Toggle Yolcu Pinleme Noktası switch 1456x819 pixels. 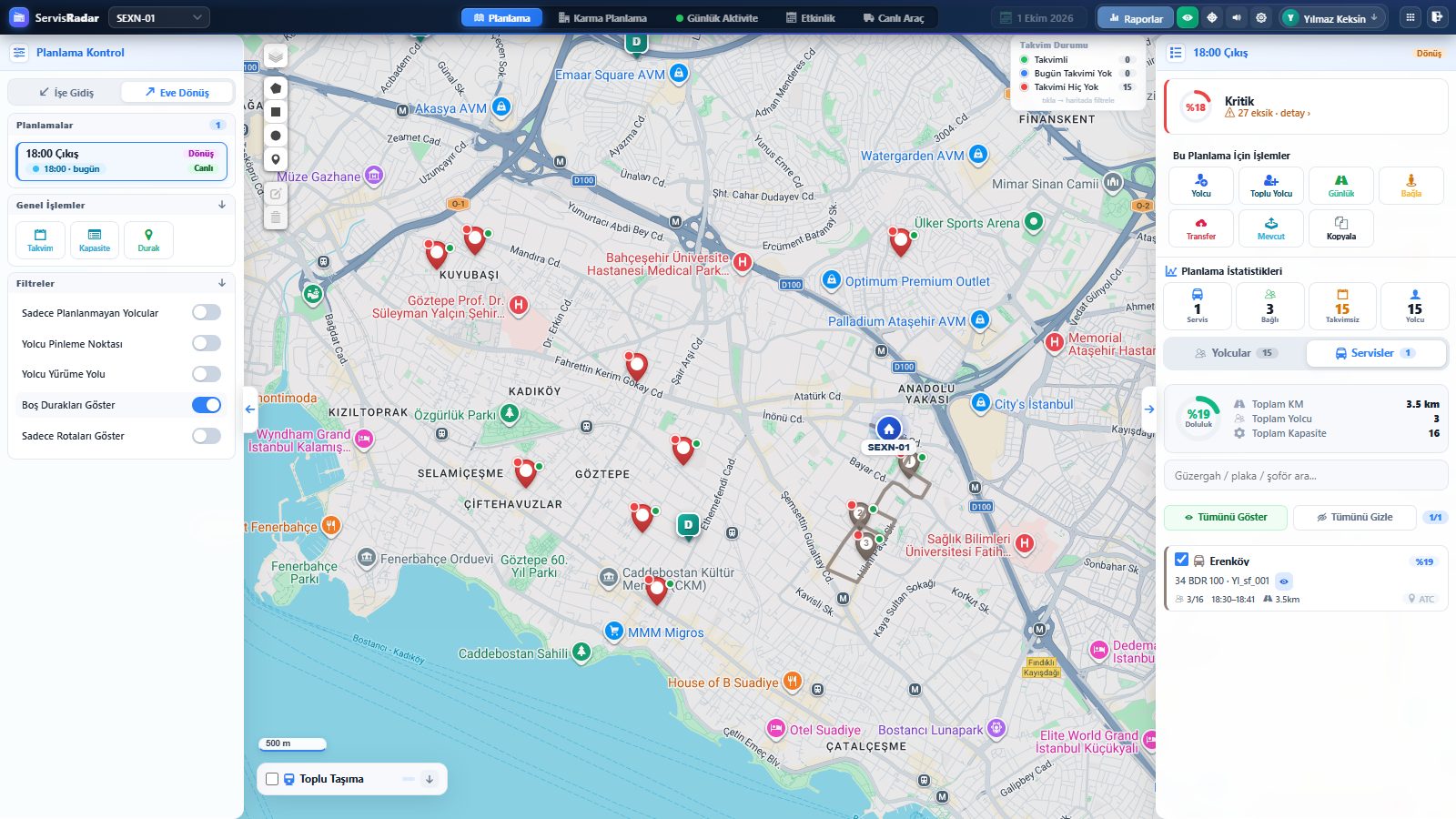(207, 343)
